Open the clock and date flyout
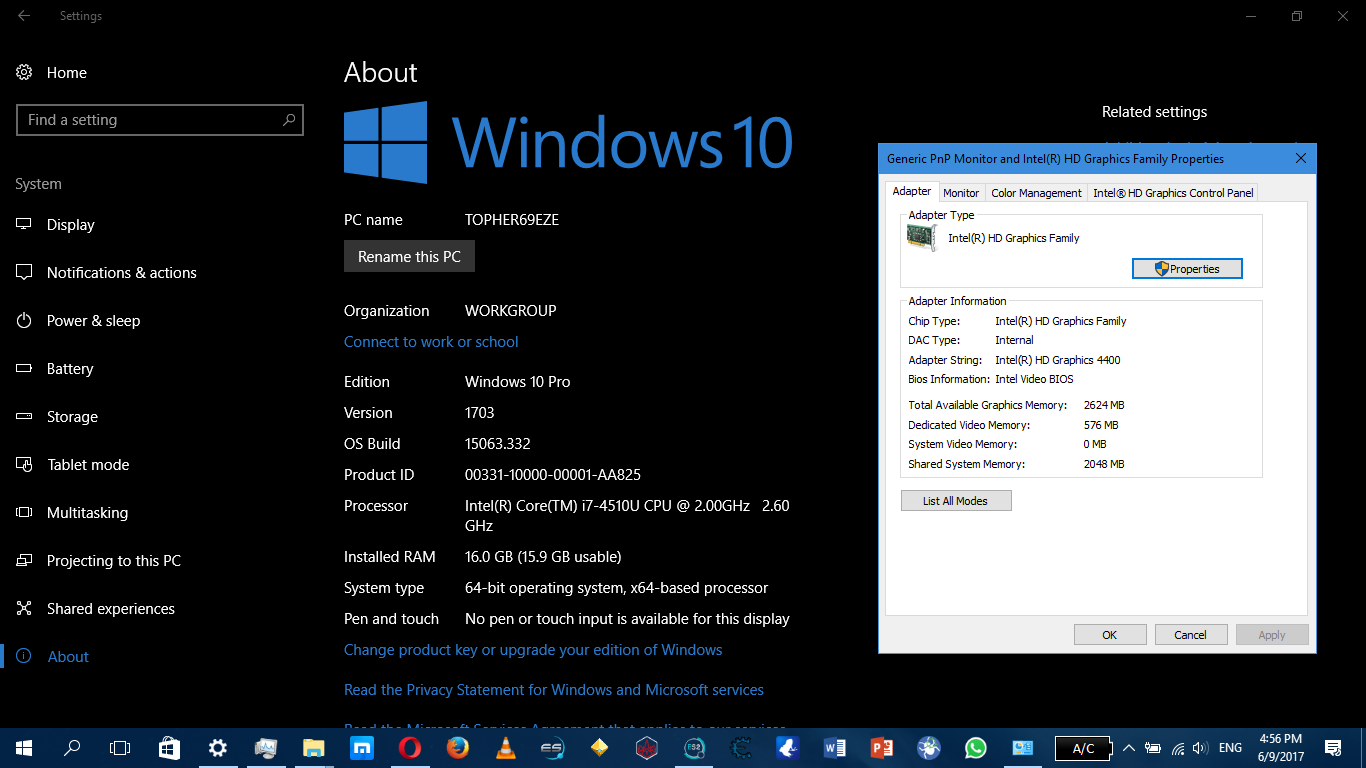 point(1281,748)
